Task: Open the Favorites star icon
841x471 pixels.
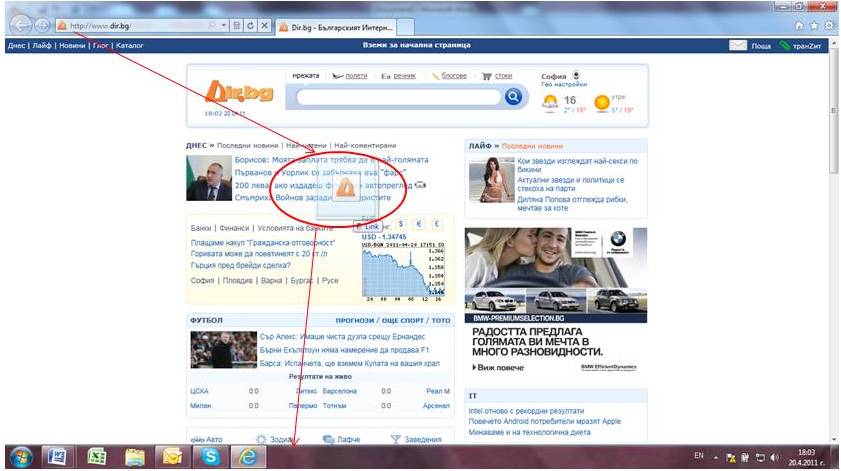Action: coord(814,25)
